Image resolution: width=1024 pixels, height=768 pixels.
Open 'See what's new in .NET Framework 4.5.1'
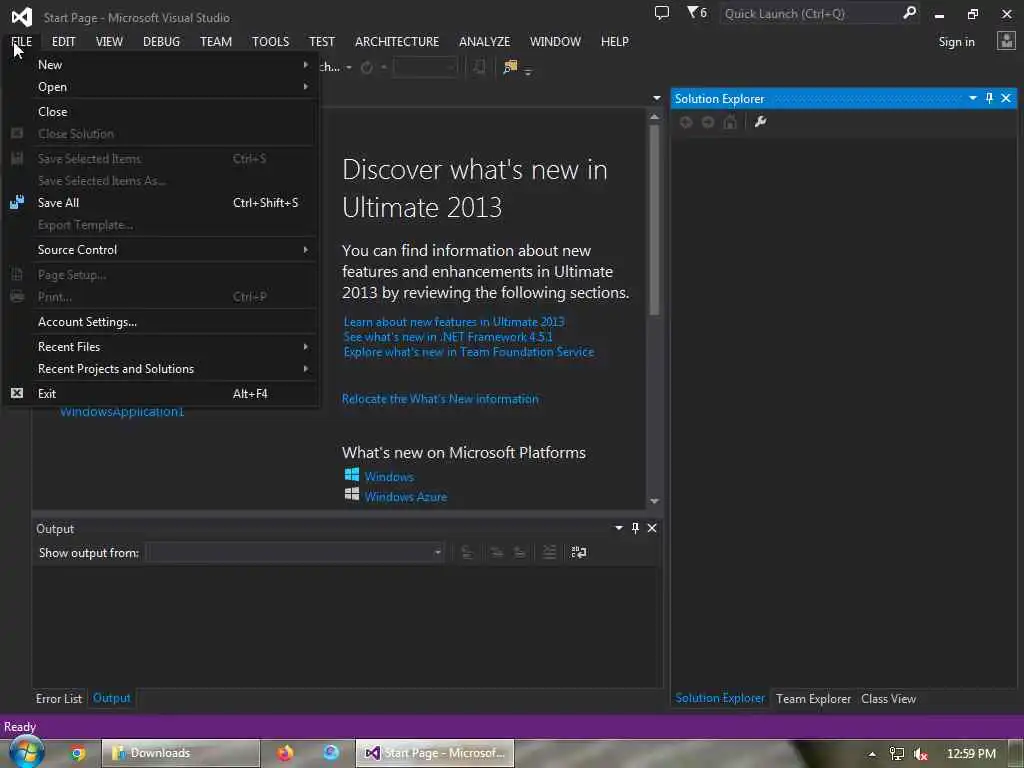point(448,336)
